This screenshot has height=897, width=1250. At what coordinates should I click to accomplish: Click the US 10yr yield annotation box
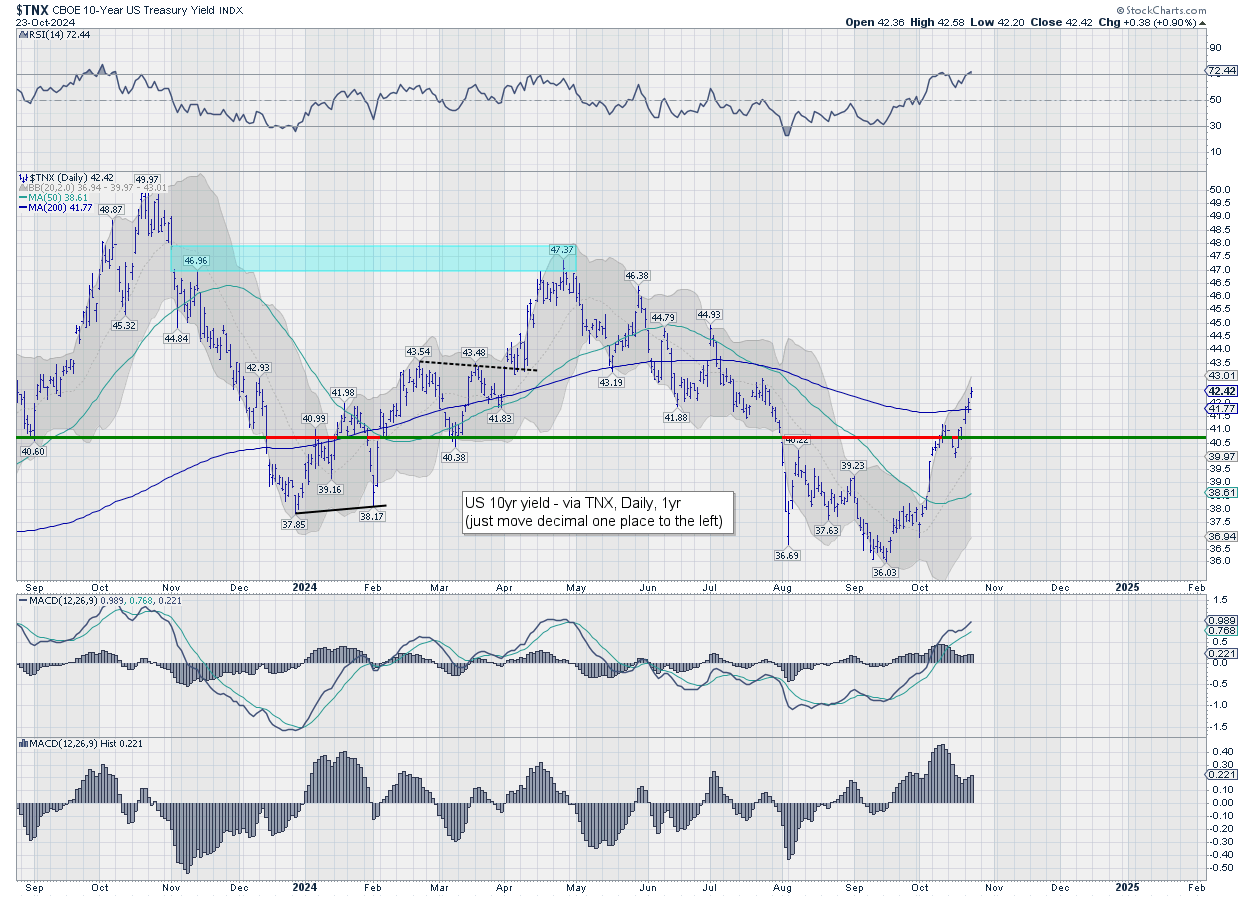coord(597,513)
